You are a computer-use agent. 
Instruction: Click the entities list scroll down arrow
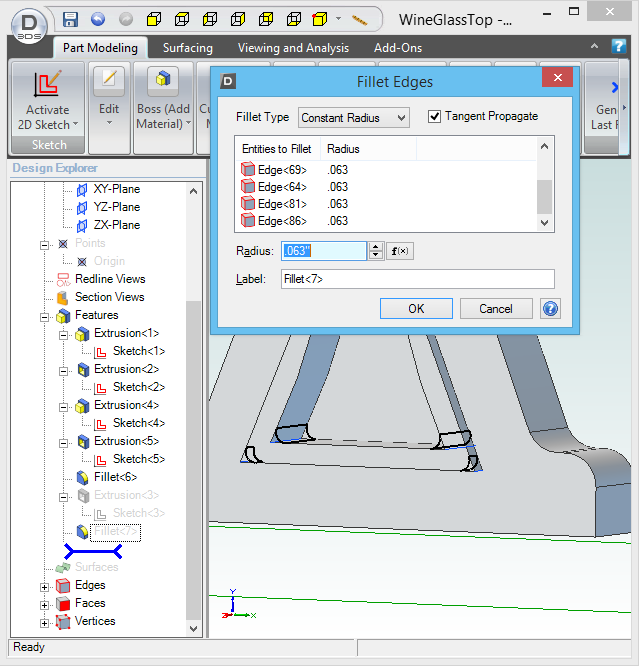pos(545,223)
